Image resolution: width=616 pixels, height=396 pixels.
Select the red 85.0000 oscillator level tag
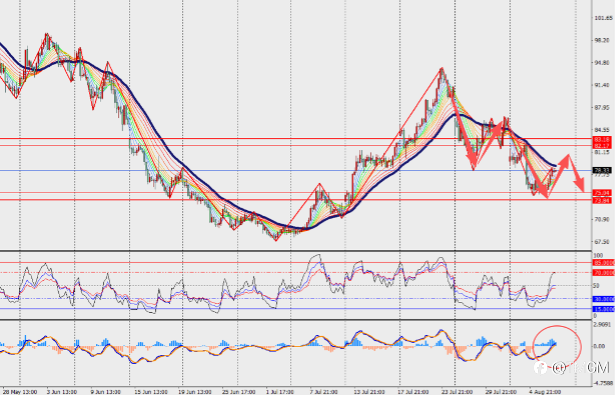(x=604, y=262)
